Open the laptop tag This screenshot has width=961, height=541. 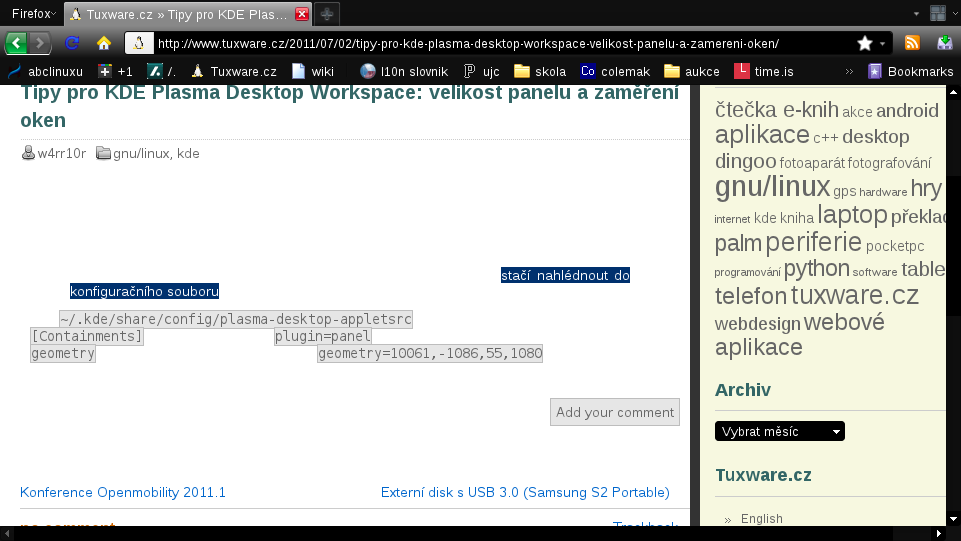[852, 215]
